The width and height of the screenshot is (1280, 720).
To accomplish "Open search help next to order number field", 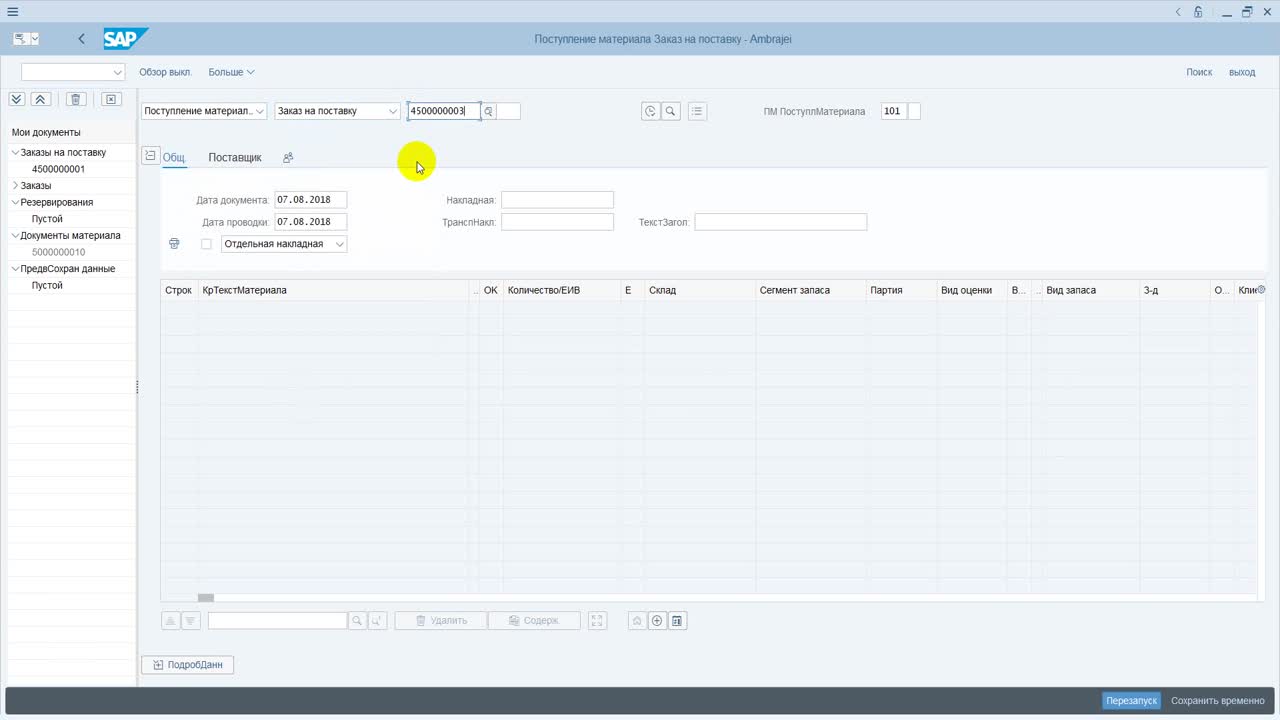I will 489,111.
